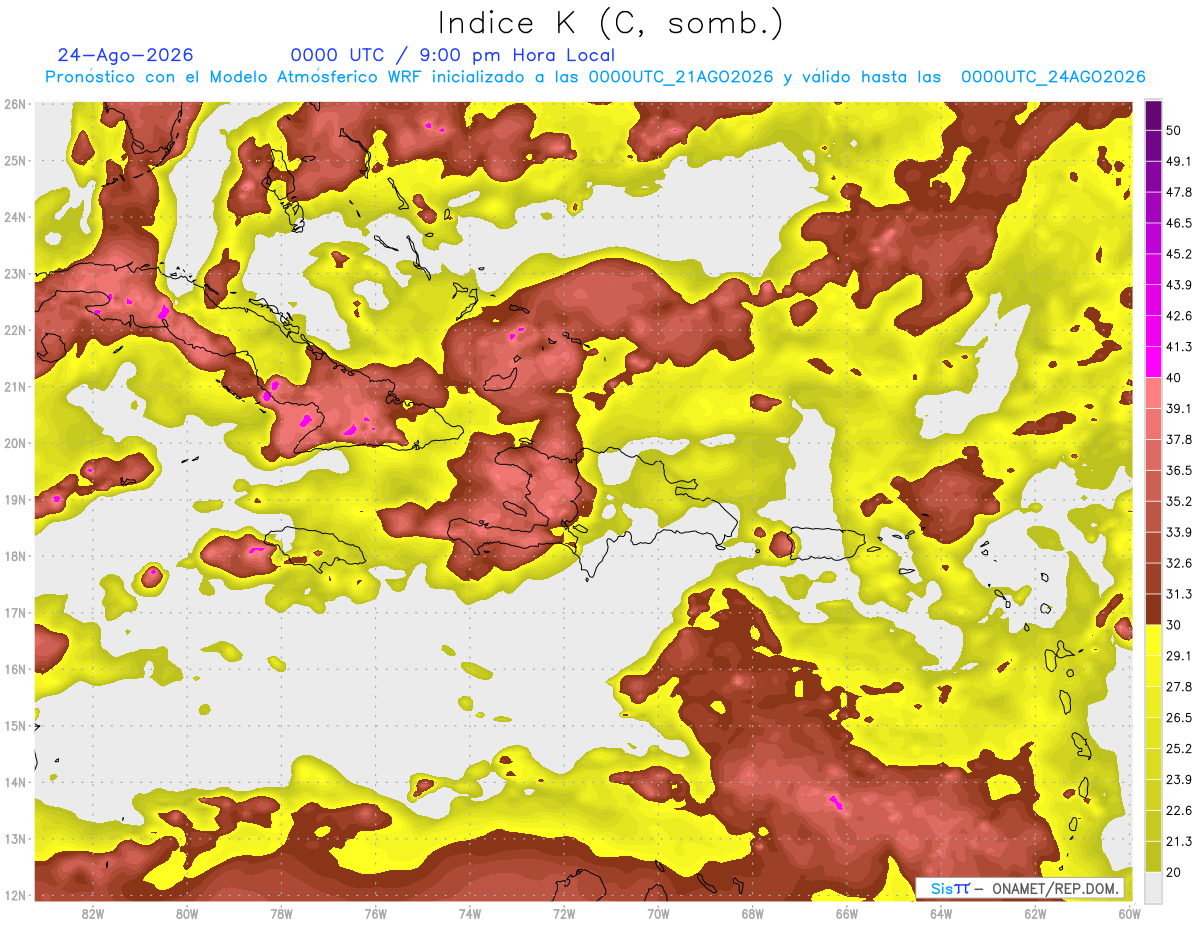Click the longitude label "68W"
The image size is (1200, 927).
click(x=753, y=913)
